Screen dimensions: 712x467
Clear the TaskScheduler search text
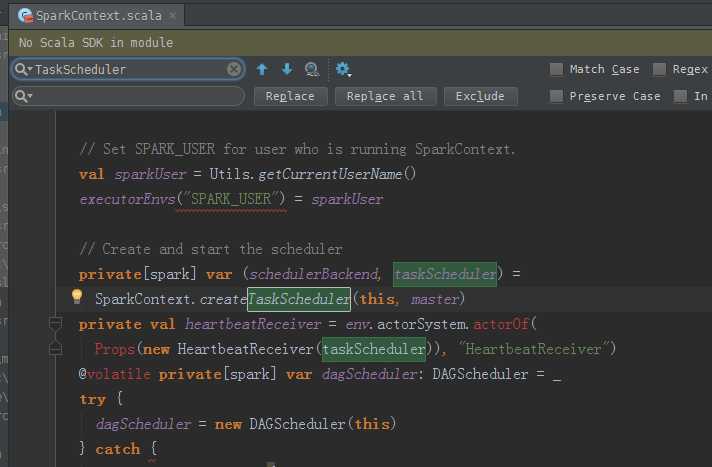click(x=233, y=69)
